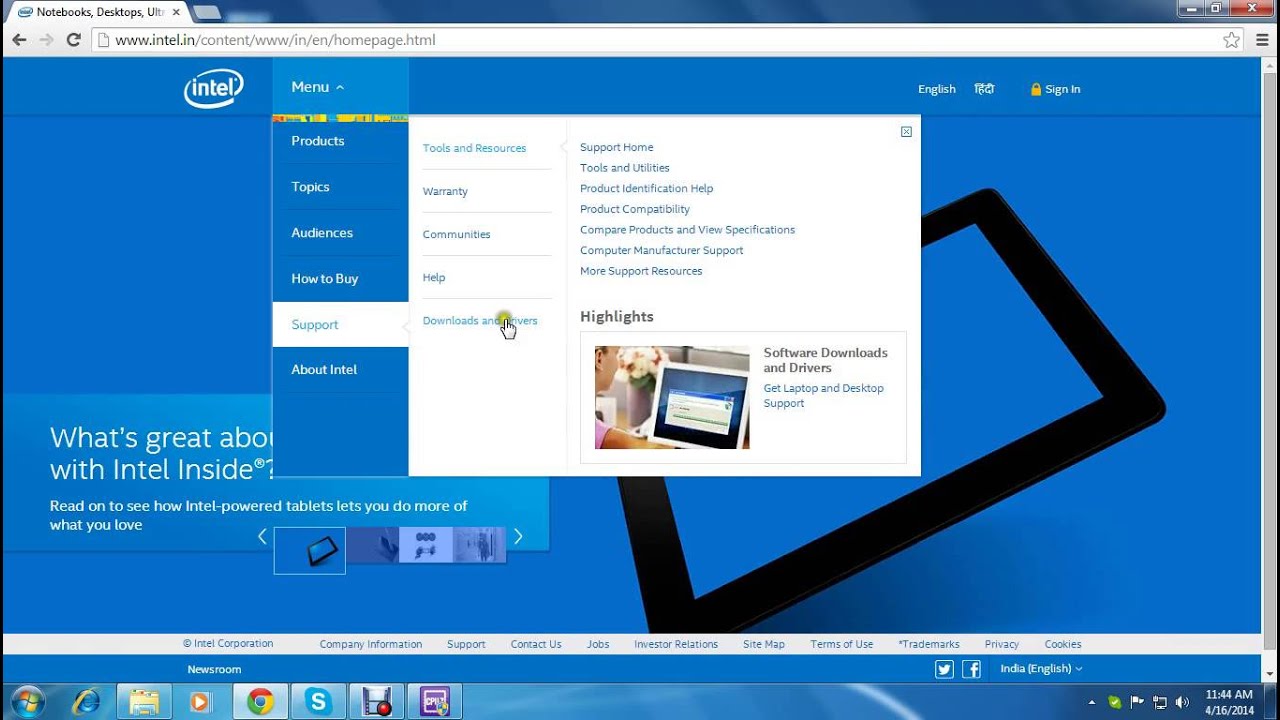The height and width of the screenshot is (720, 1280).
Task: Switch language to Hindi
Action: [984, 89]
